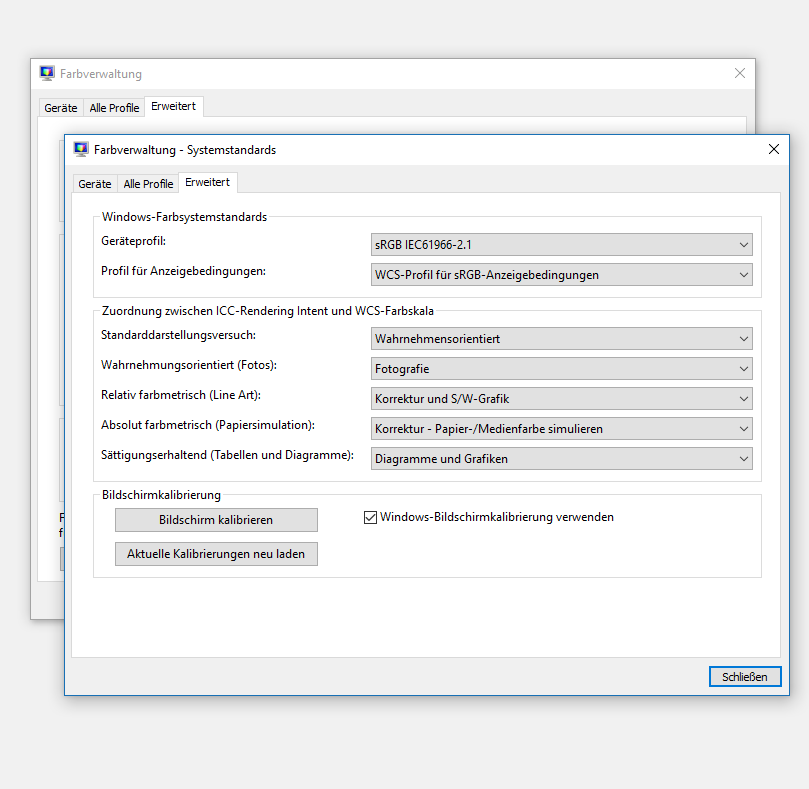
Task: Toggle Windows-Bildschirmkalibrierung verwenden checkbox
Action: (370, 517)
